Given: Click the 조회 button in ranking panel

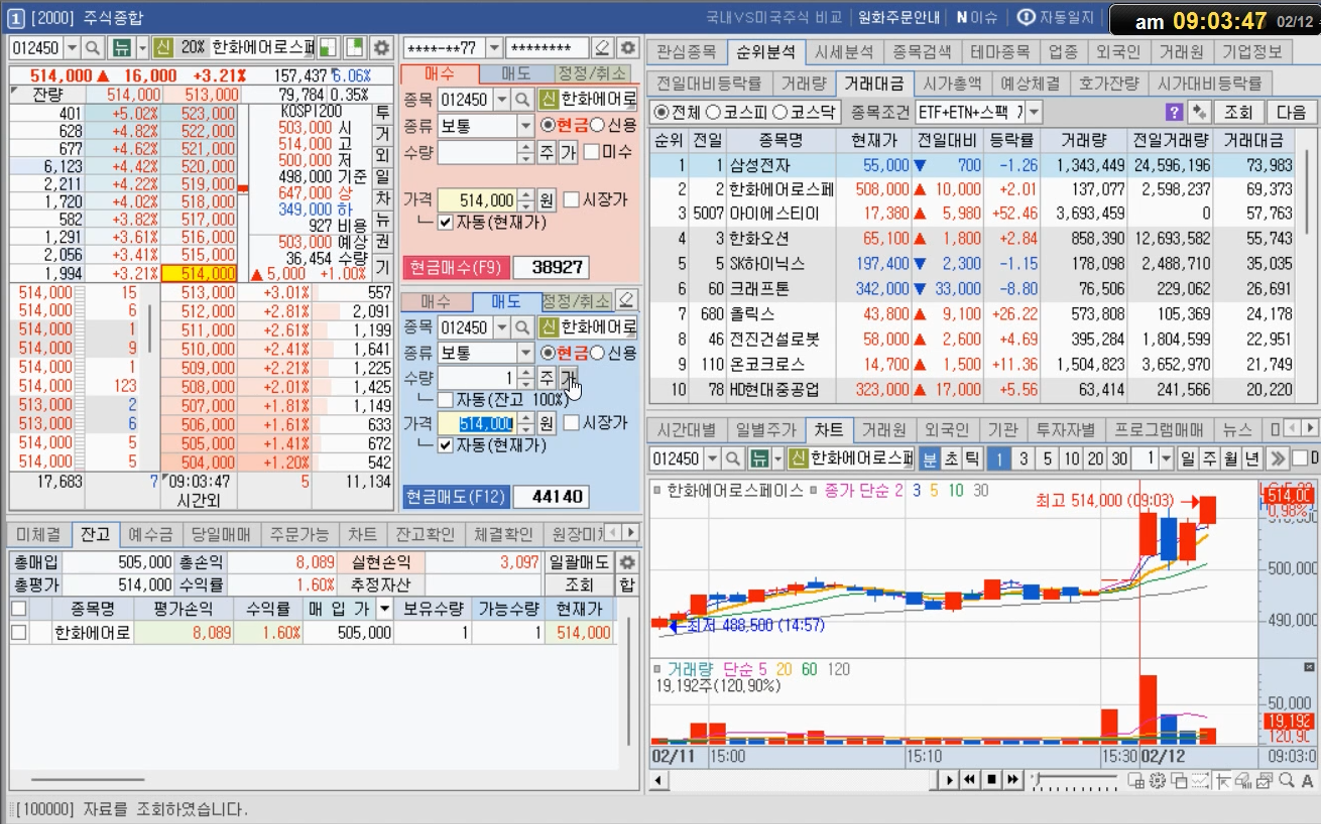Looking at the screenshot, I should (x=1238, y=111).
